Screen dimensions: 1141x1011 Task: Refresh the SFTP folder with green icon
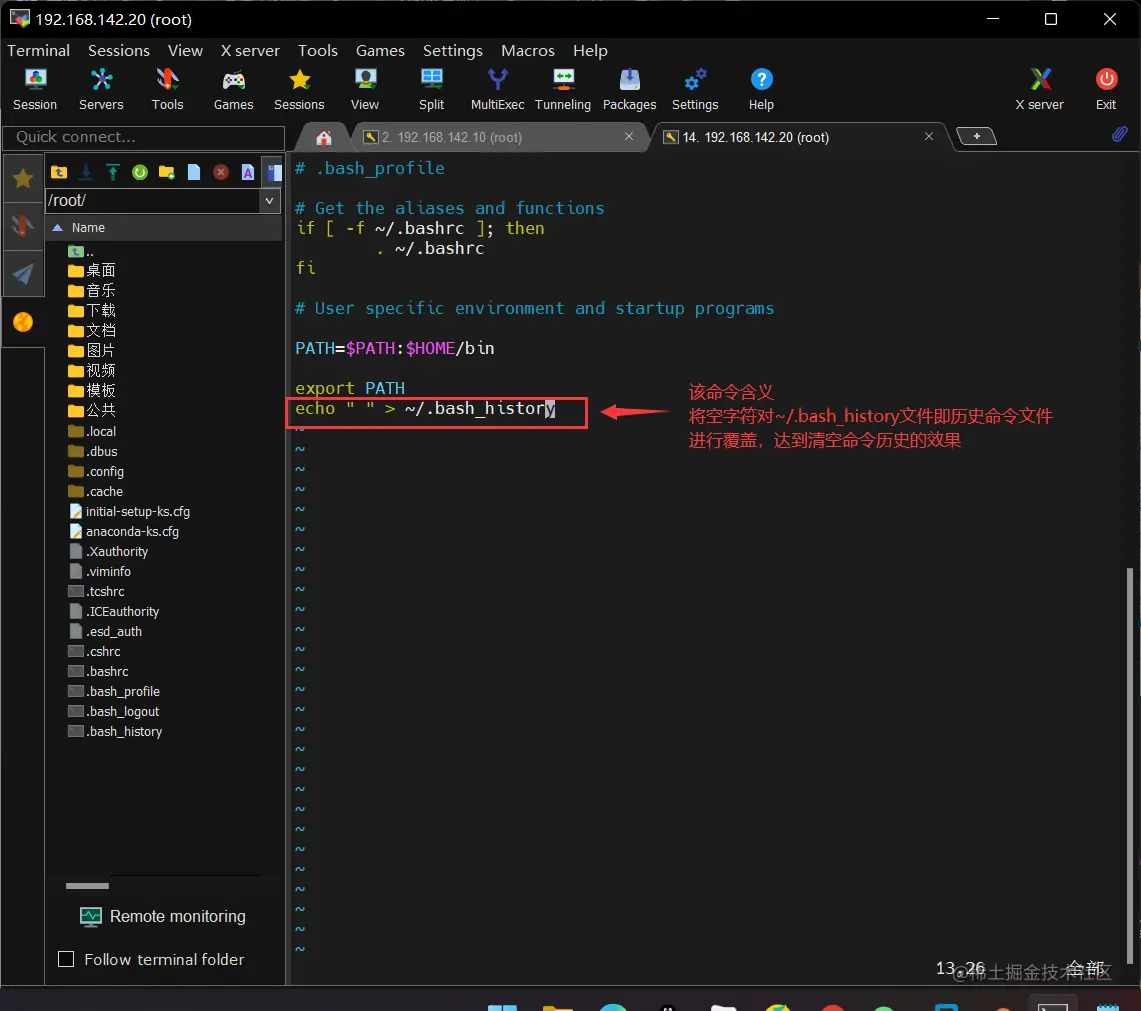click(140, 172)
